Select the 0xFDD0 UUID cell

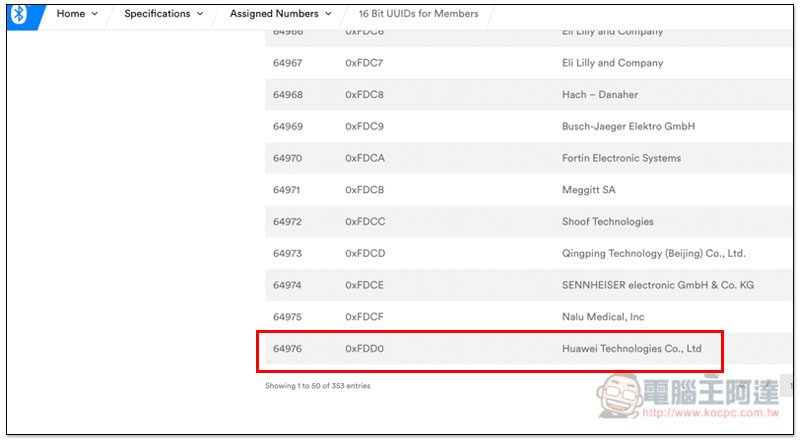(x=365, y=349)
